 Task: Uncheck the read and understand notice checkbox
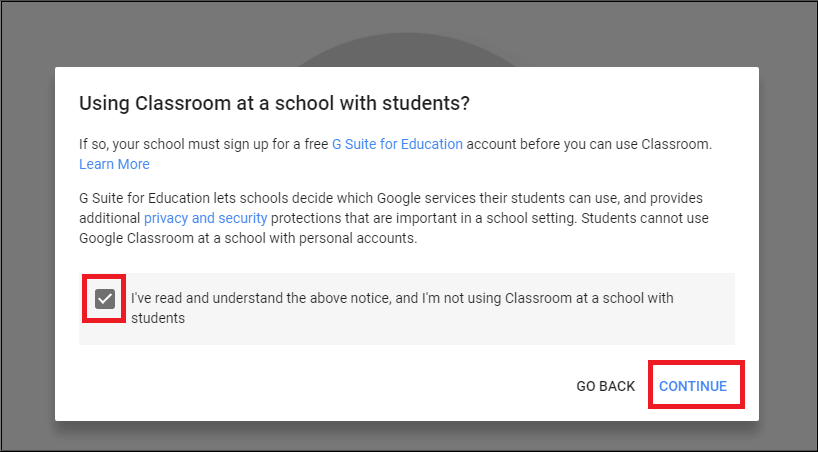click(105, 299)
